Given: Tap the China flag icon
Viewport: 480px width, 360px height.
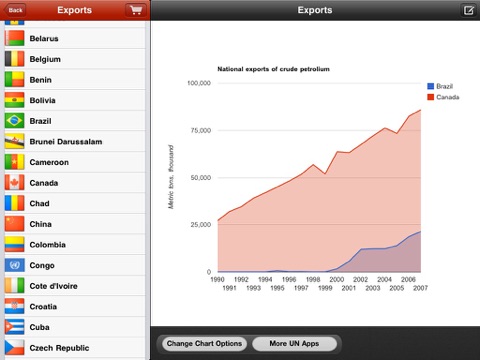Looking at the screenshot, I should 14,224.
